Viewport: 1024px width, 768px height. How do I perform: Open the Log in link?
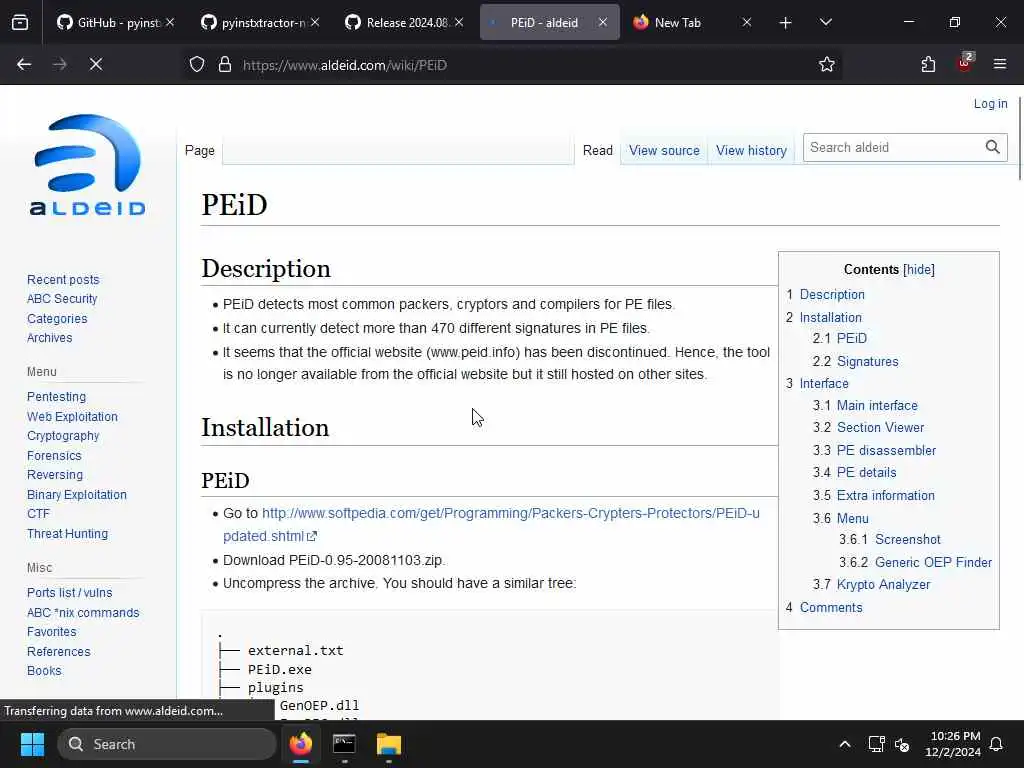point(990,104)
